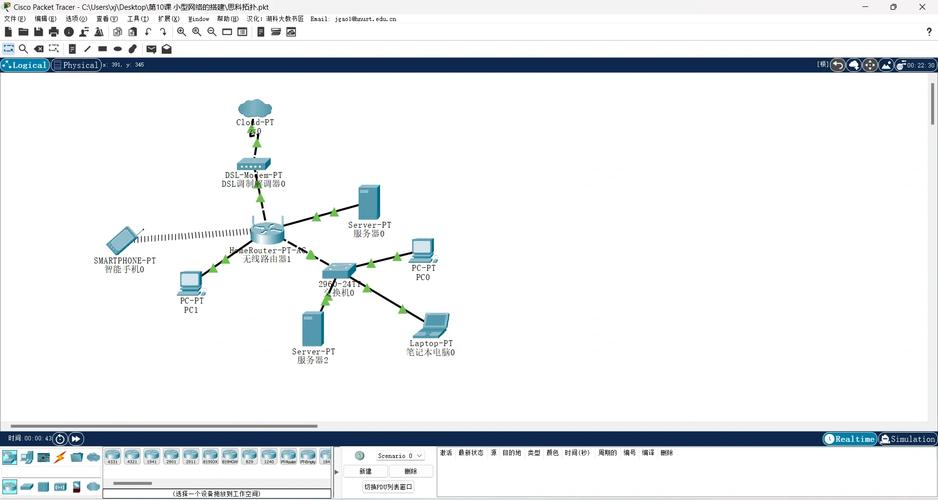The height and width of the screenshot is (500, 938).
Task: Click the Set Tiled Background image icon
Action: 886,65
